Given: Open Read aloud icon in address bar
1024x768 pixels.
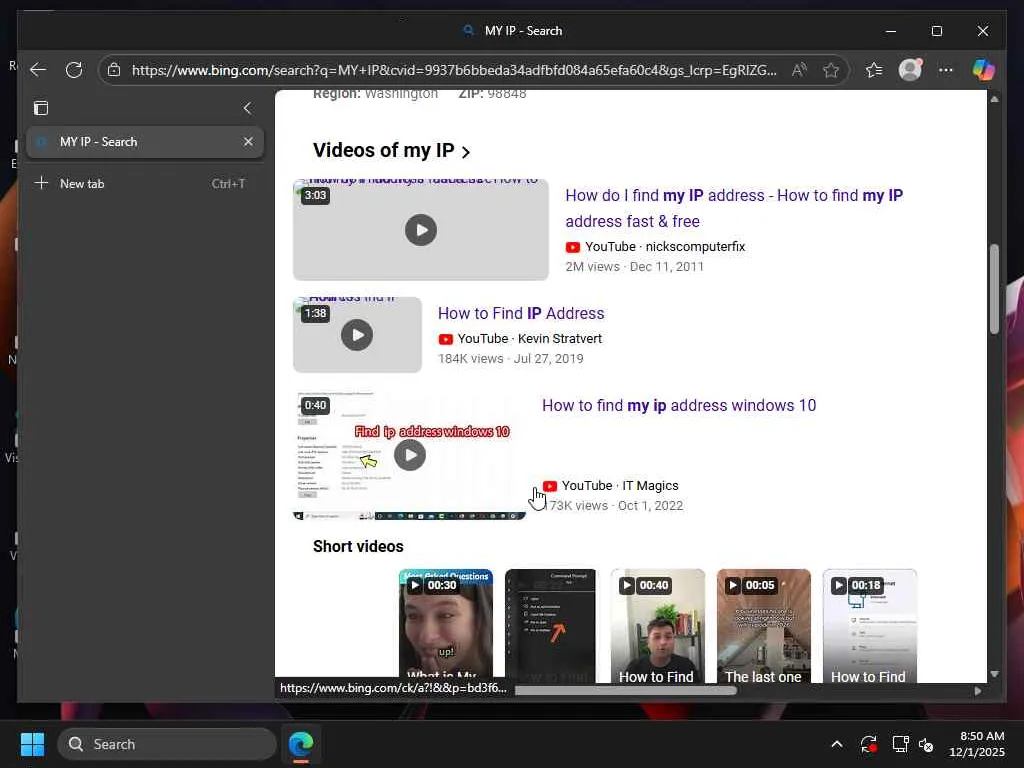Looking at the screenshot, I should click(x=799, y=70).
